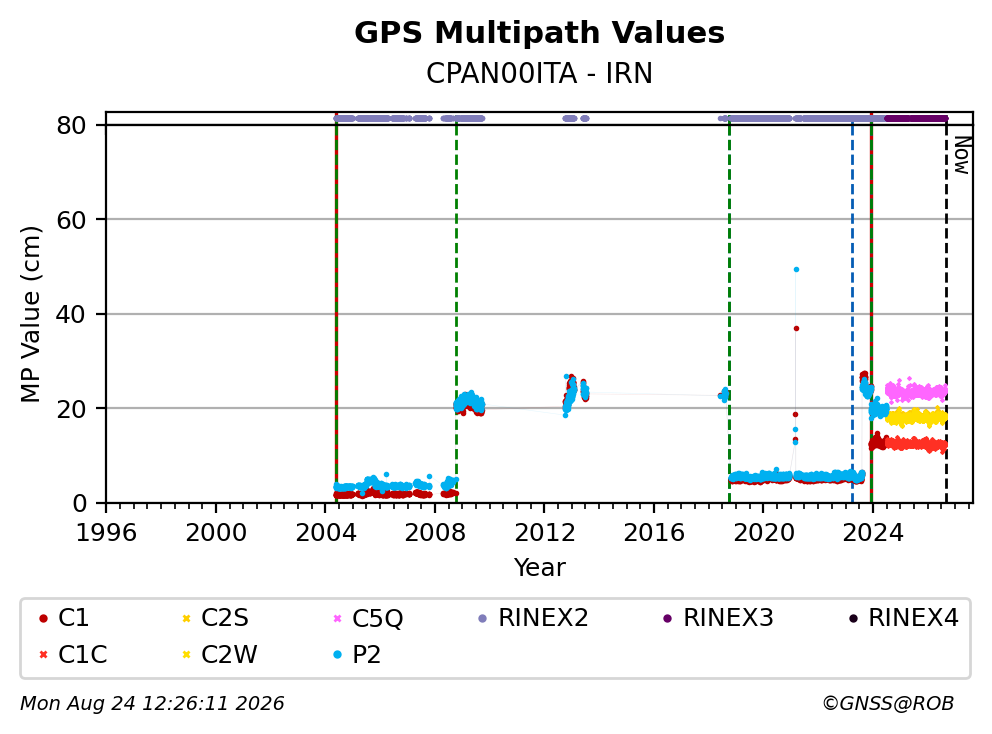Image resolution: width=992 pixels, height=734 pixels.
Task: Click the P2 blue legend dot
Action: click(x=337, y=655)
